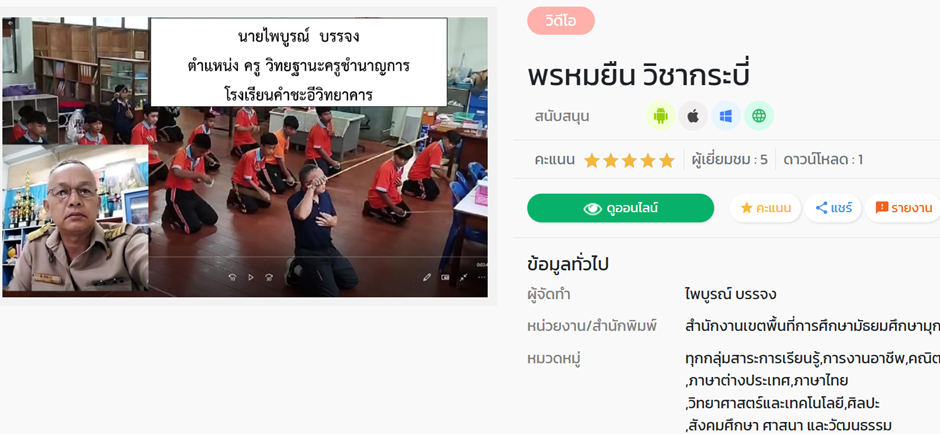This screenshot has width=940, height=434.
Task: Toggle mini view icon on the video player
Action: coord(445,277)
